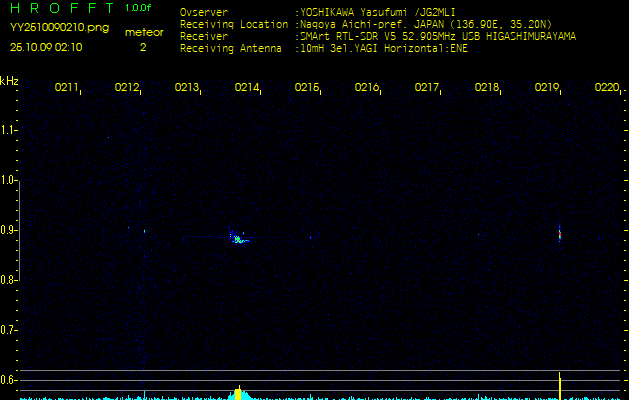Click the 1.1 kHz axis label

7,130
